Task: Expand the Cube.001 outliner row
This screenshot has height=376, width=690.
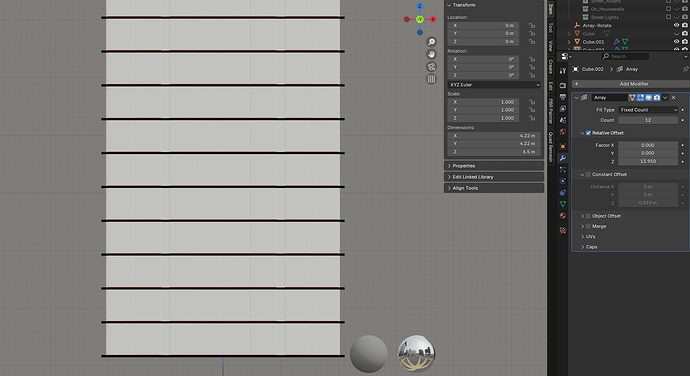Action: 569,42
